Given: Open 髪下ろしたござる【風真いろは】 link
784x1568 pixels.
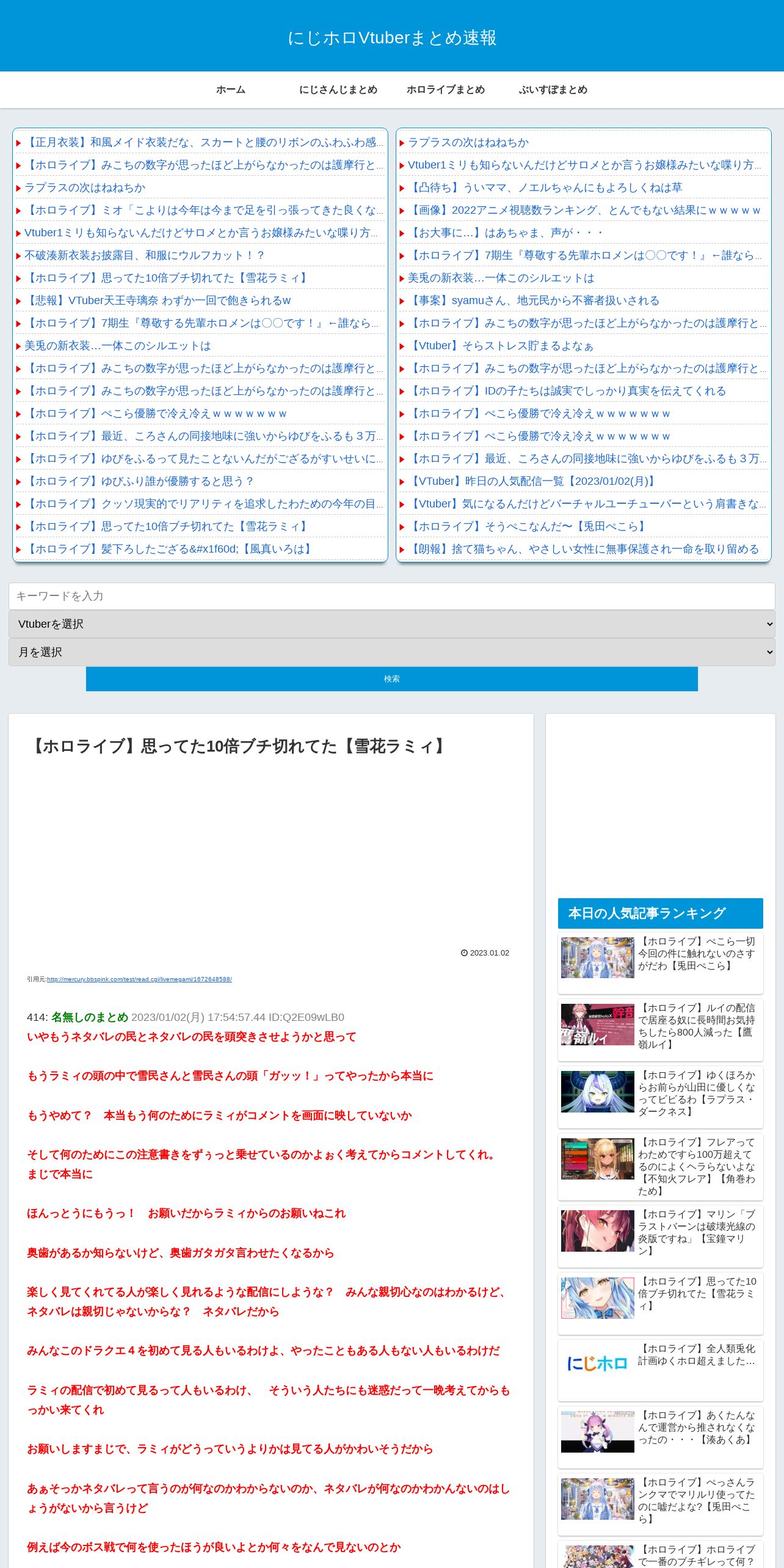Looking at the screenshot, I should 170,549.
